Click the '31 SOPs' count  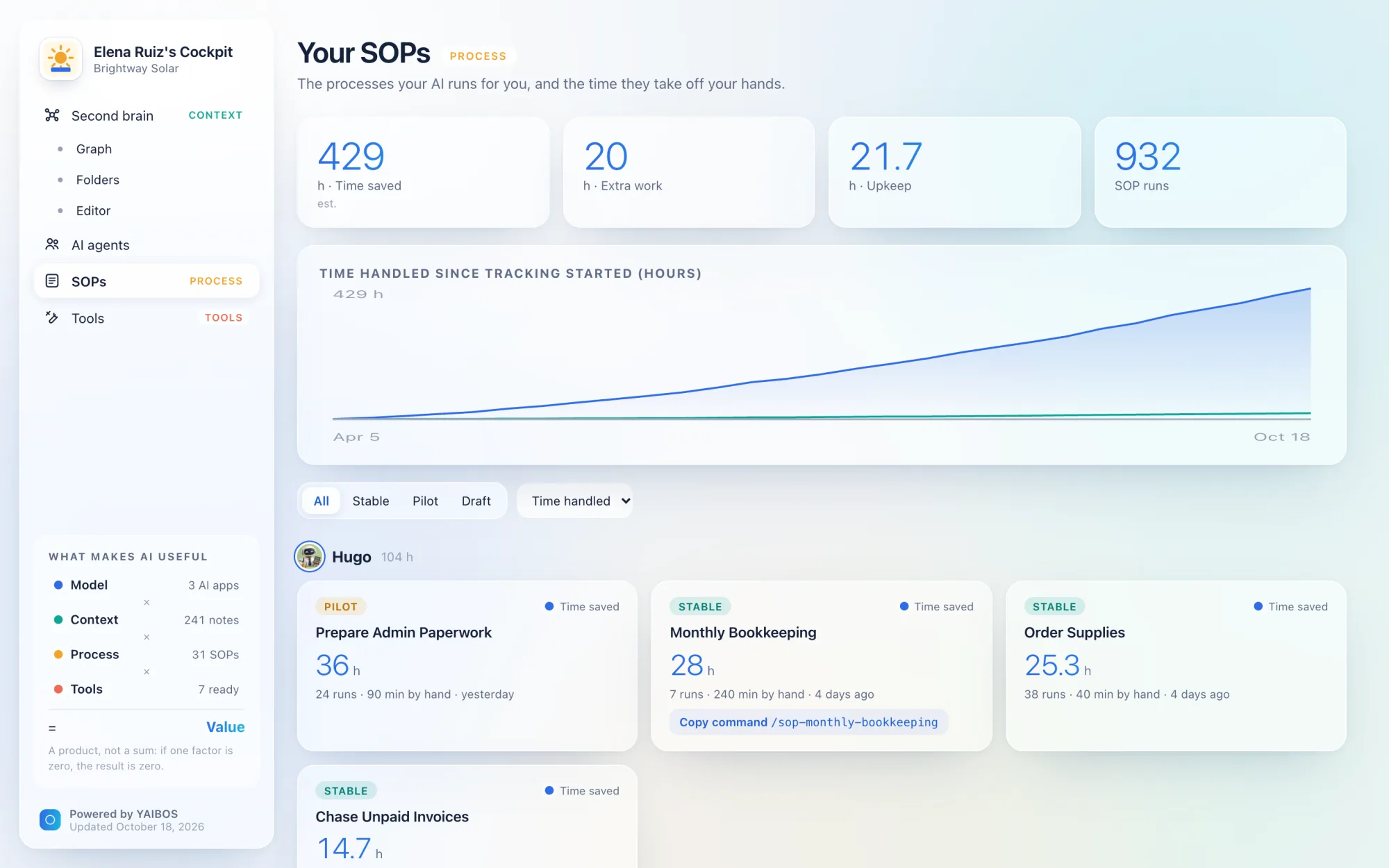215,655
